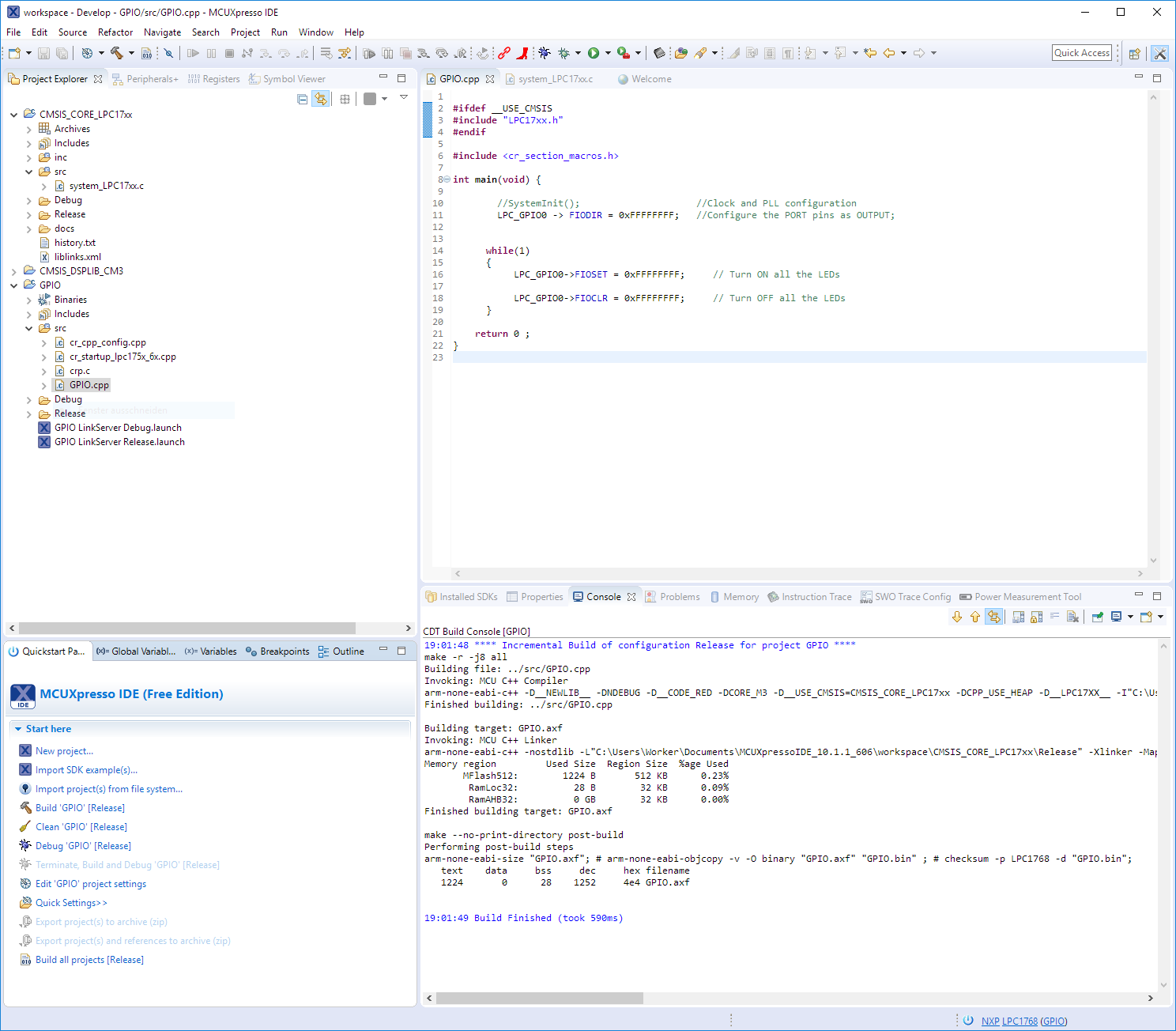The image size is (1176, 1031).
Task: Open the Navigate menu
Action: (x=162, y=32)
